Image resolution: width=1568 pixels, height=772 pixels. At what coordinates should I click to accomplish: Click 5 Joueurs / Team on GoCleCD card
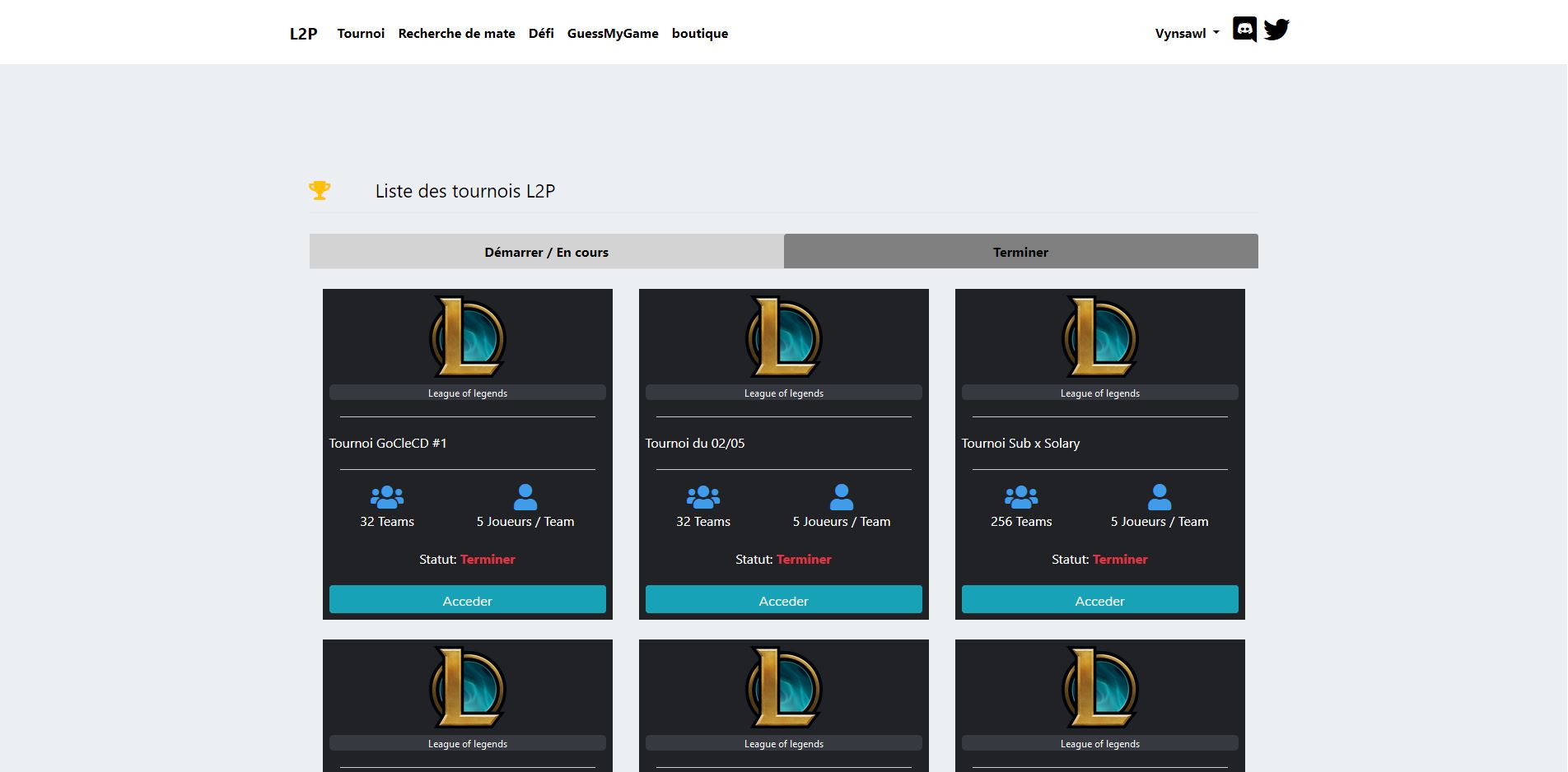coord(525,522)
